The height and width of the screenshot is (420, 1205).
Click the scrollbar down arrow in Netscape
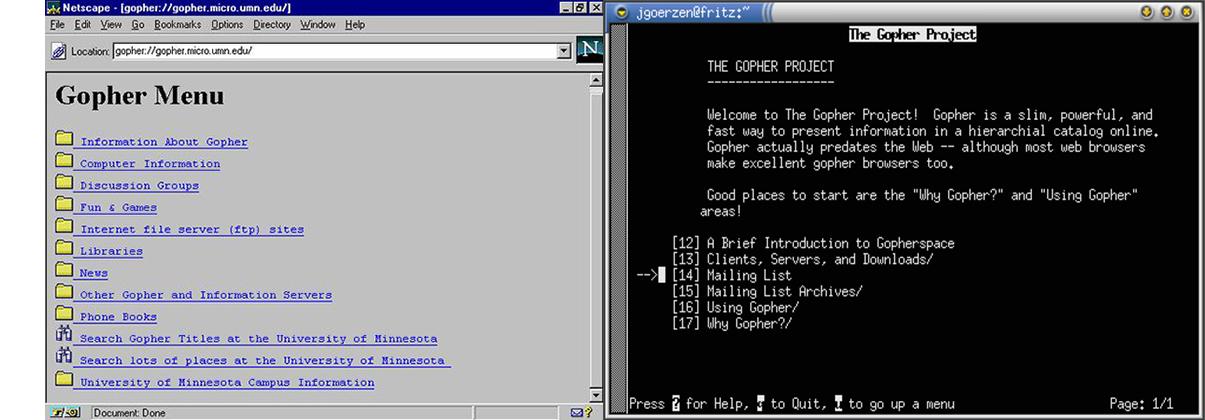pyautogui.click(x=597, y=397)
